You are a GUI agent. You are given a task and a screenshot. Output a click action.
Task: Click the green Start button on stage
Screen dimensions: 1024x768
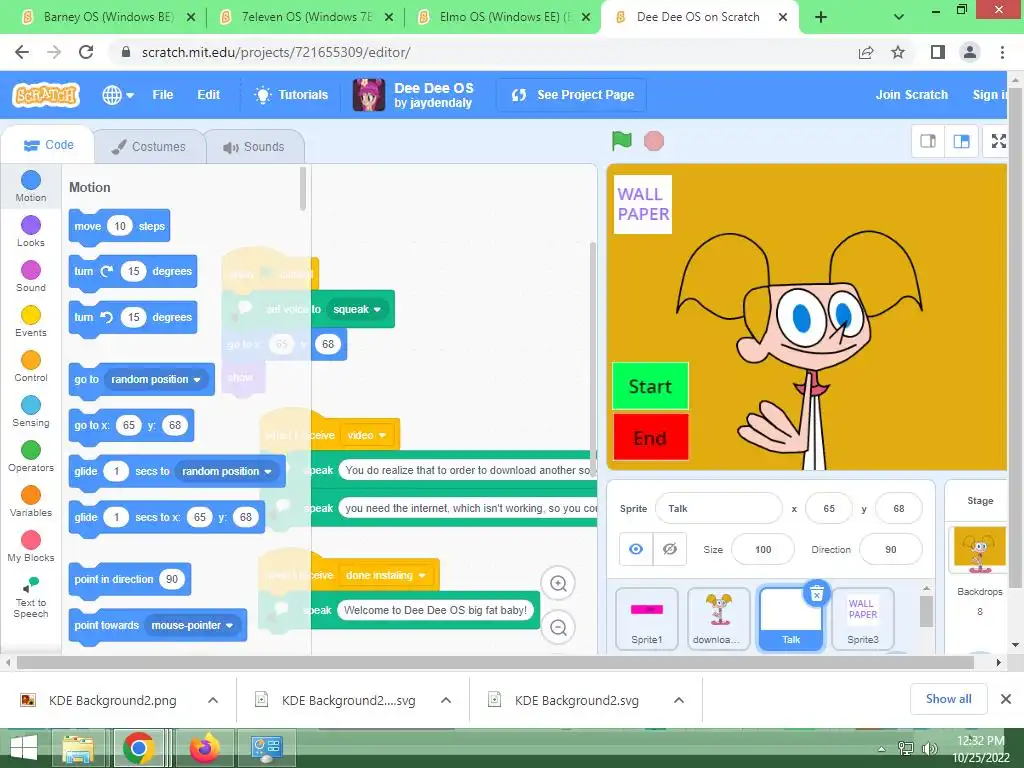pyautogui.click(x=650, y=386)
